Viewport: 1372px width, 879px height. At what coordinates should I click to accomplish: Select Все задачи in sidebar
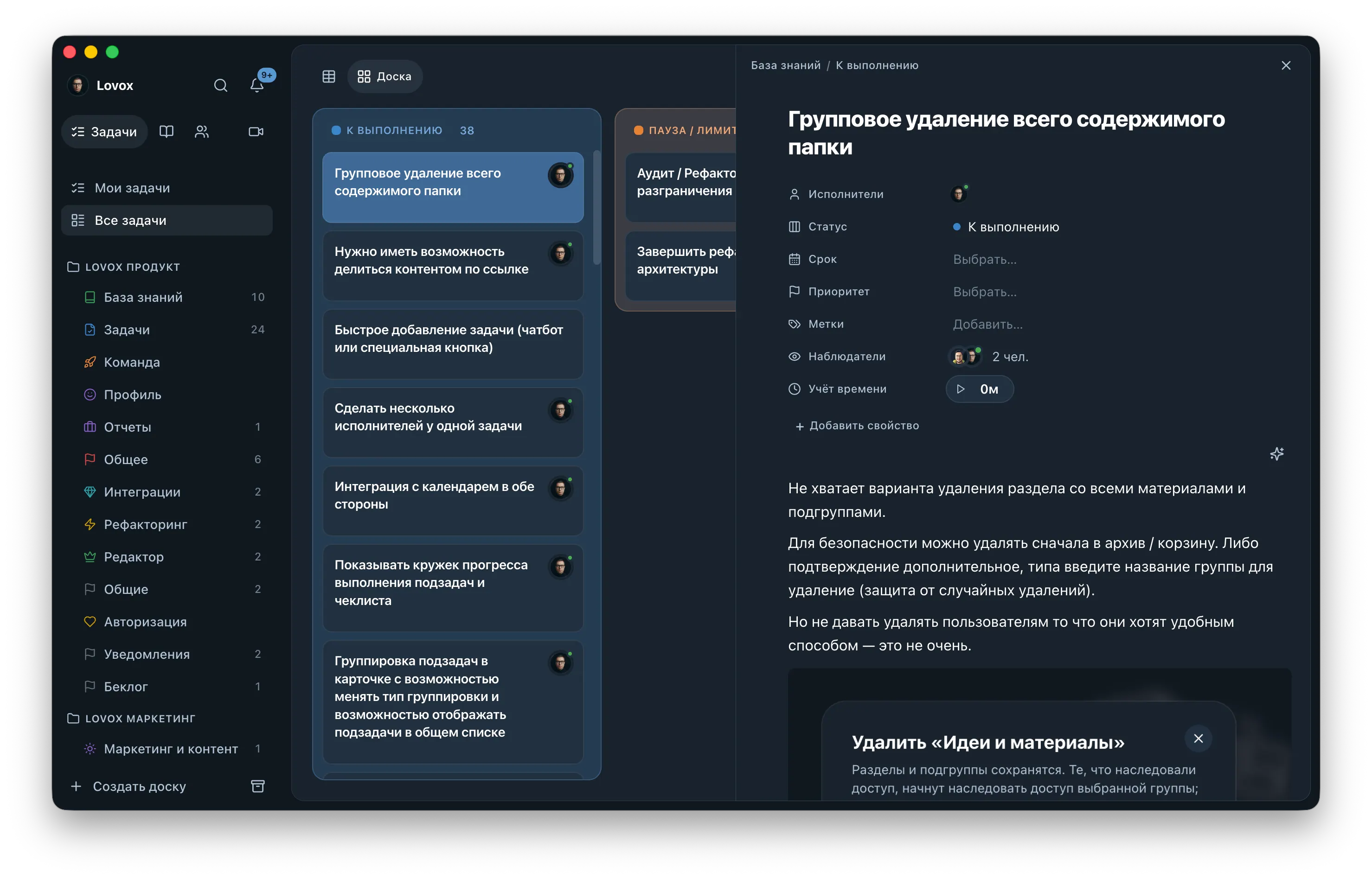point(167,220)
